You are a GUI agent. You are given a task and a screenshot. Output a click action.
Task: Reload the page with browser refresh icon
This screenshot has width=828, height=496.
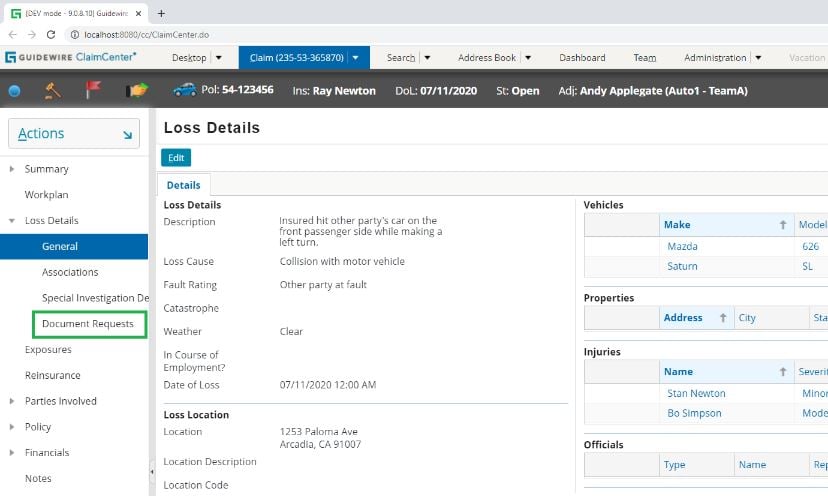(x=51, y=34)
